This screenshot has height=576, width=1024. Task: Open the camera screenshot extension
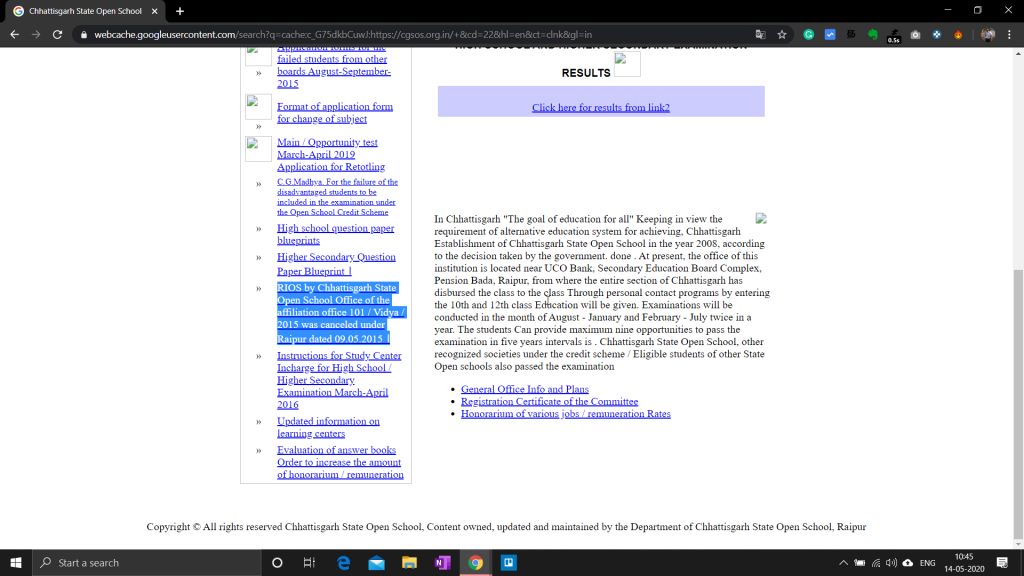[916, 35]
